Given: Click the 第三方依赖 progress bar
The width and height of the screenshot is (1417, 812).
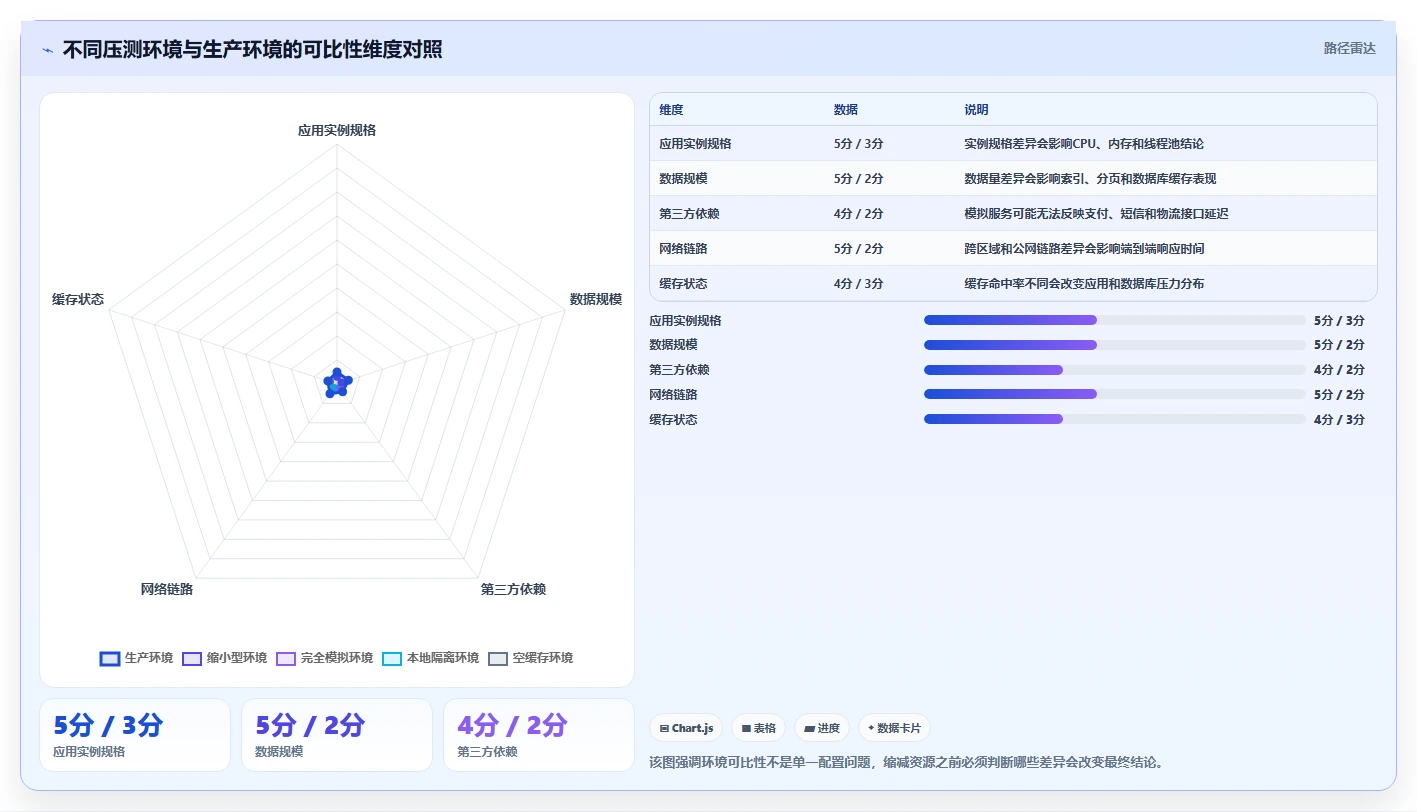Looking at the screenshot, I should pyautogui.click(x=1115, y=370).
